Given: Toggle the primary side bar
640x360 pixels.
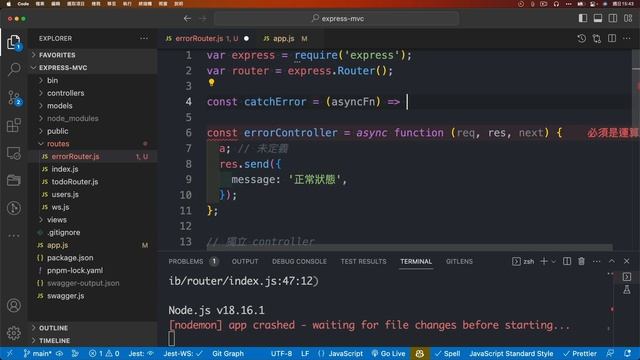Looking at the screenshot, I should (583, 18).
